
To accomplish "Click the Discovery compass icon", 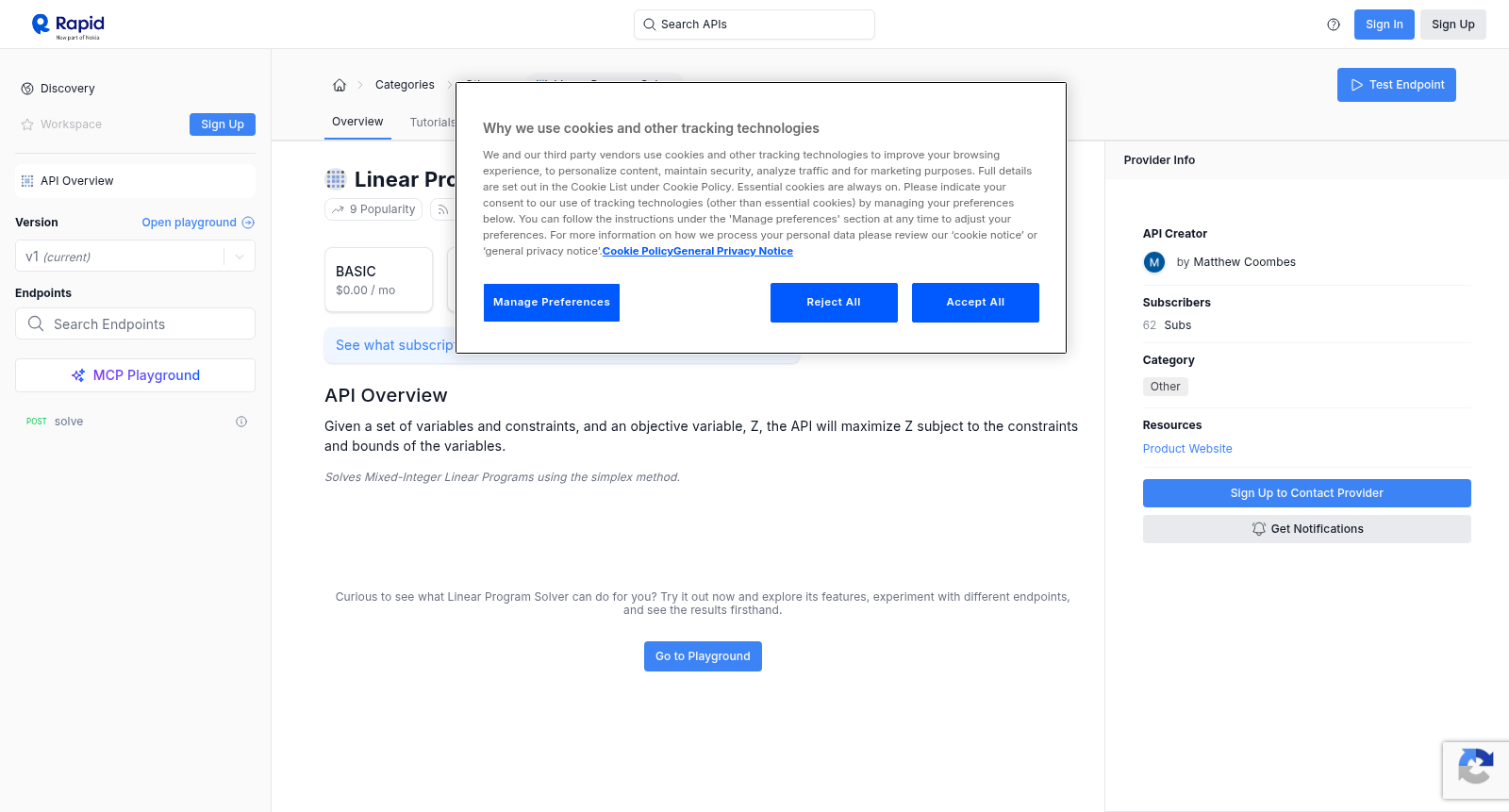I will click(27, 89).
